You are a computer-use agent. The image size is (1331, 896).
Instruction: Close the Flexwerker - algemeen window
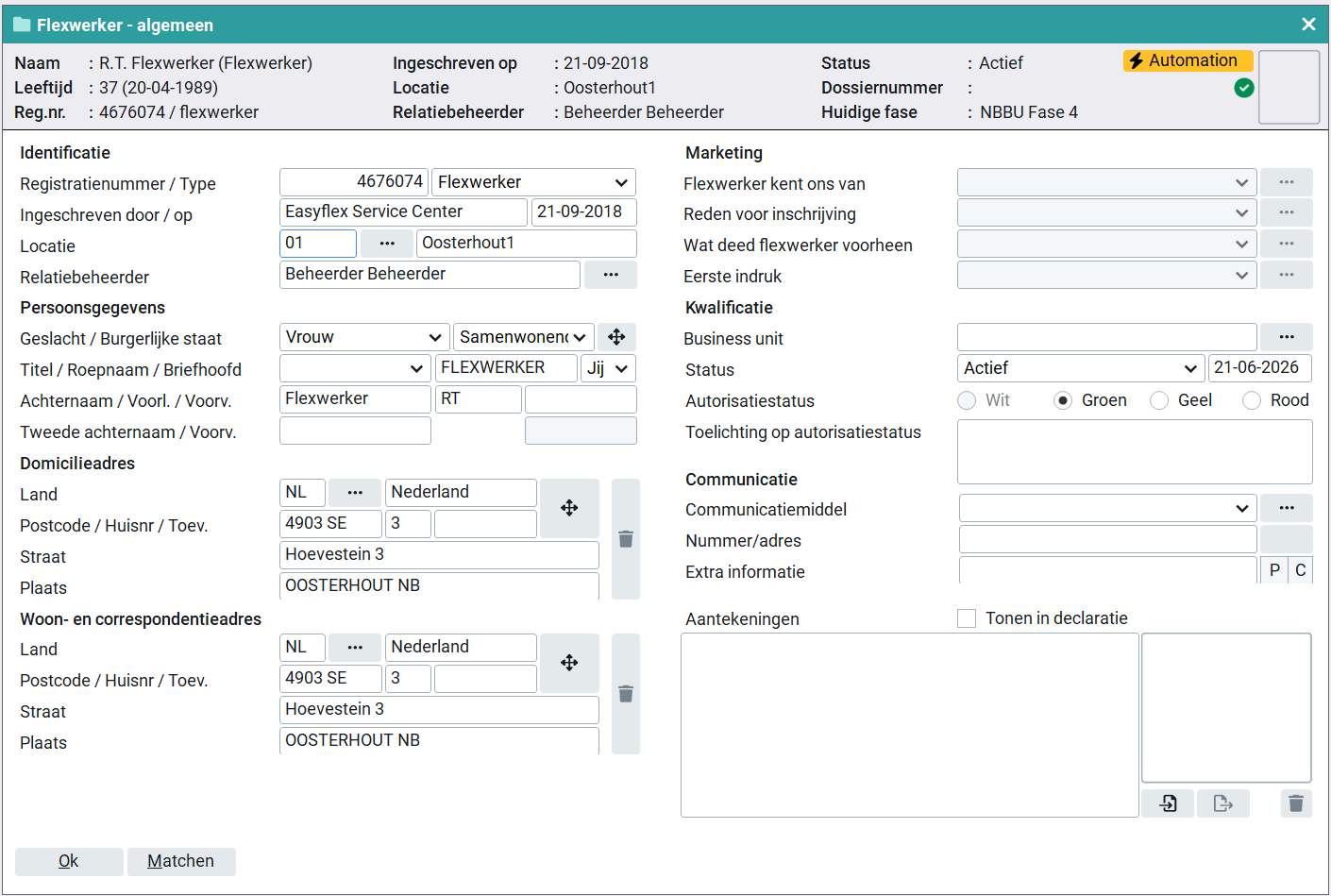pyautogui.click(x=1308, y=25)
